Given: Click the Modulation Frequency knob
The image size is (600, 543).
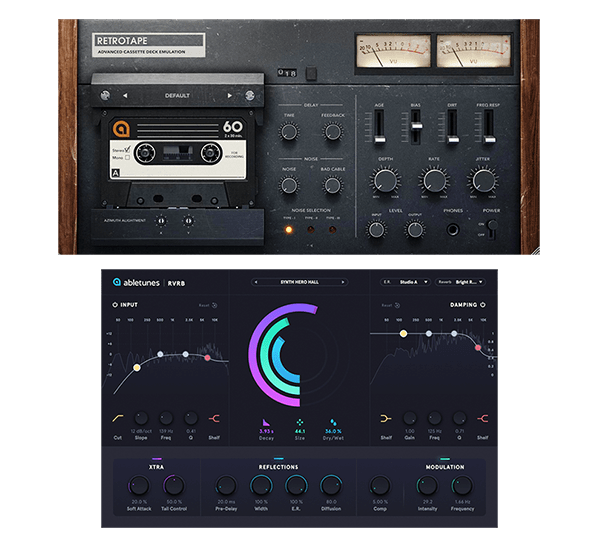Looking at the screenshot, I should coord(462,485).
